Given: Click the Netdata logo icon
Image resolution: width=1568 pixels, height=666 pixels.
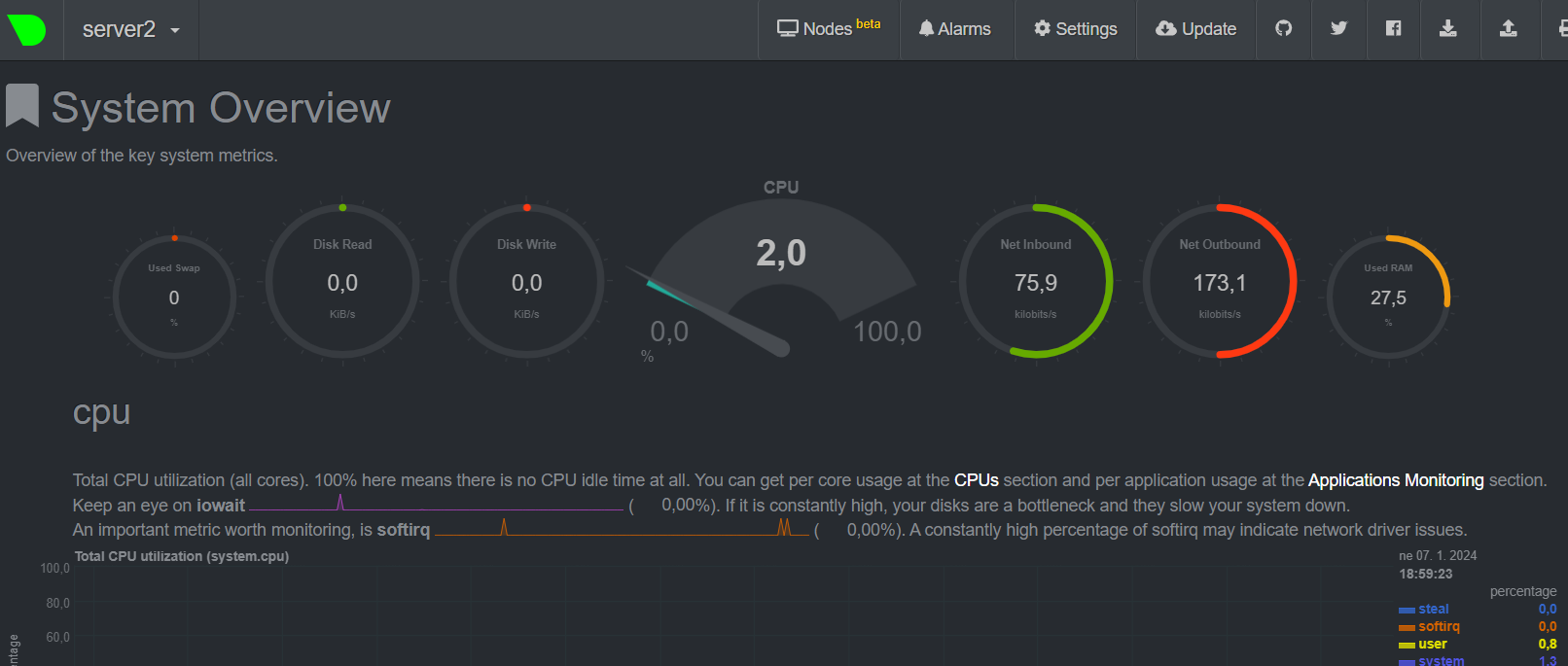Looking at the screenshot, I should pos(26,29).
